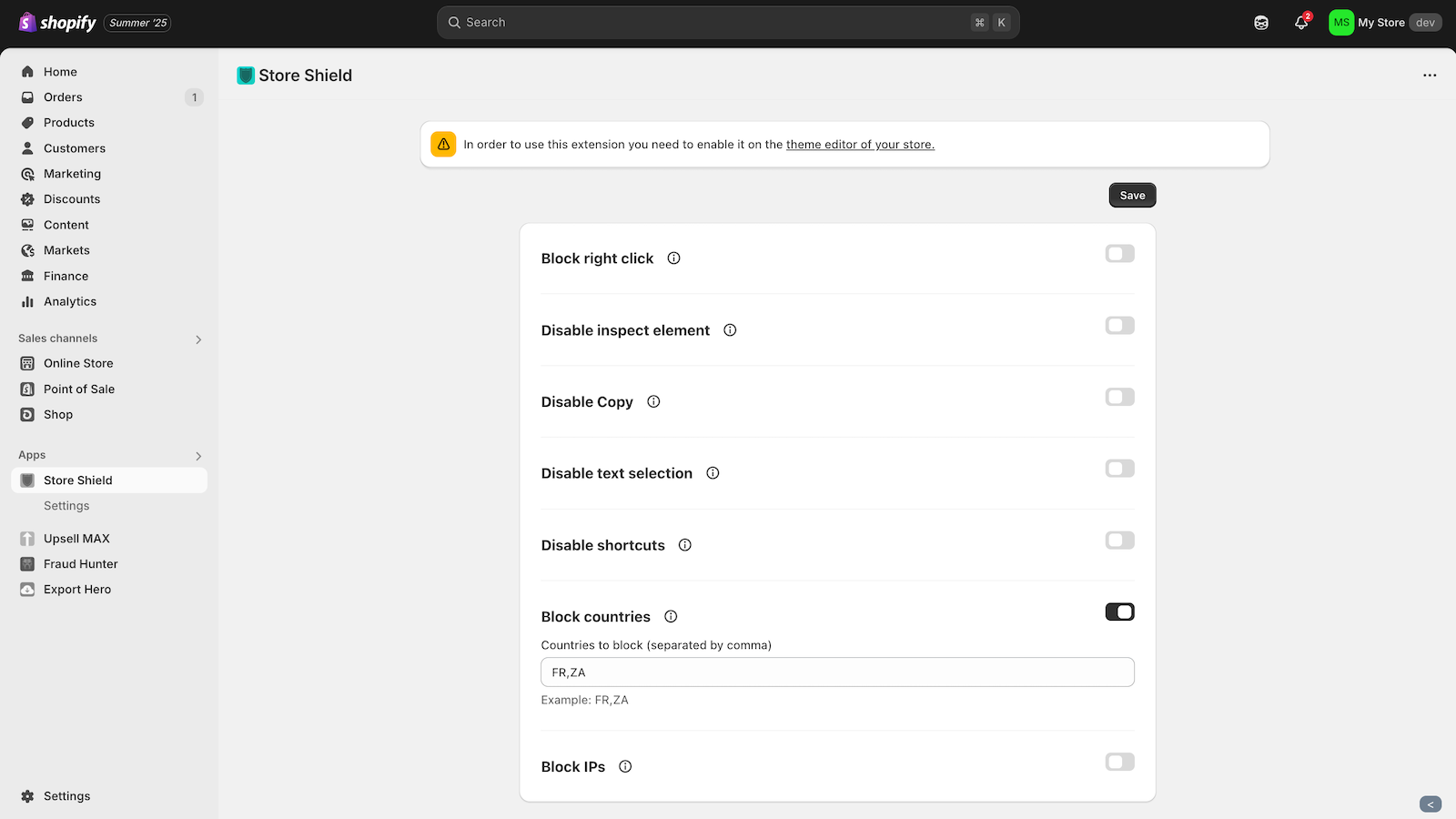1456x819 pixels.
Task: Enable the Disable text selection toggle
Action: pos(1119,469)
